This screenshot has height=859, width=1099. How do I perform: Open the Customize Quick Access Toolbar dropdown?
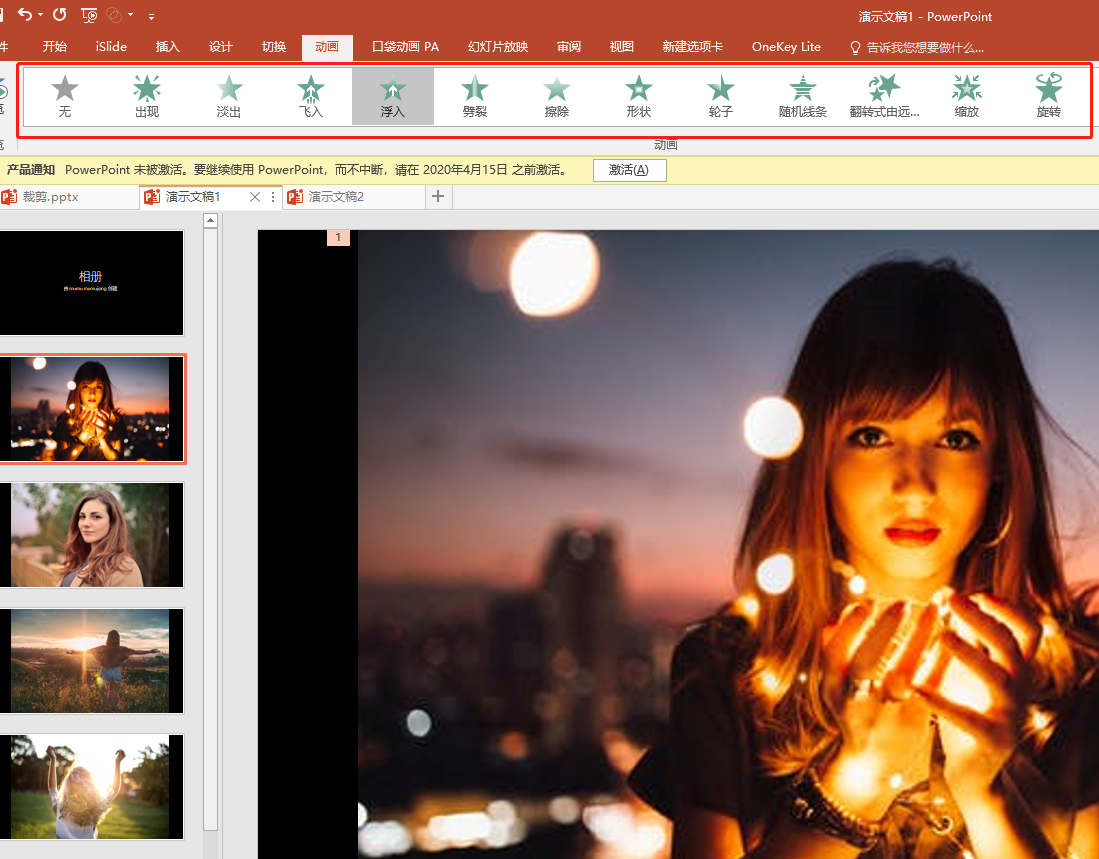click(151, 16)
